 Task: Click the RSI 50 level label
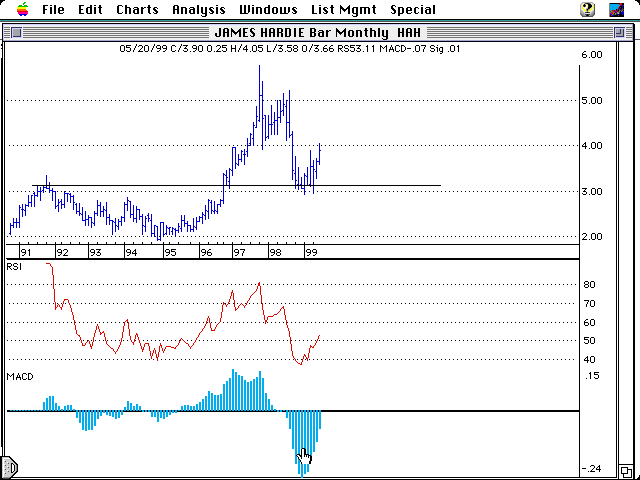[x=589, y=341]
